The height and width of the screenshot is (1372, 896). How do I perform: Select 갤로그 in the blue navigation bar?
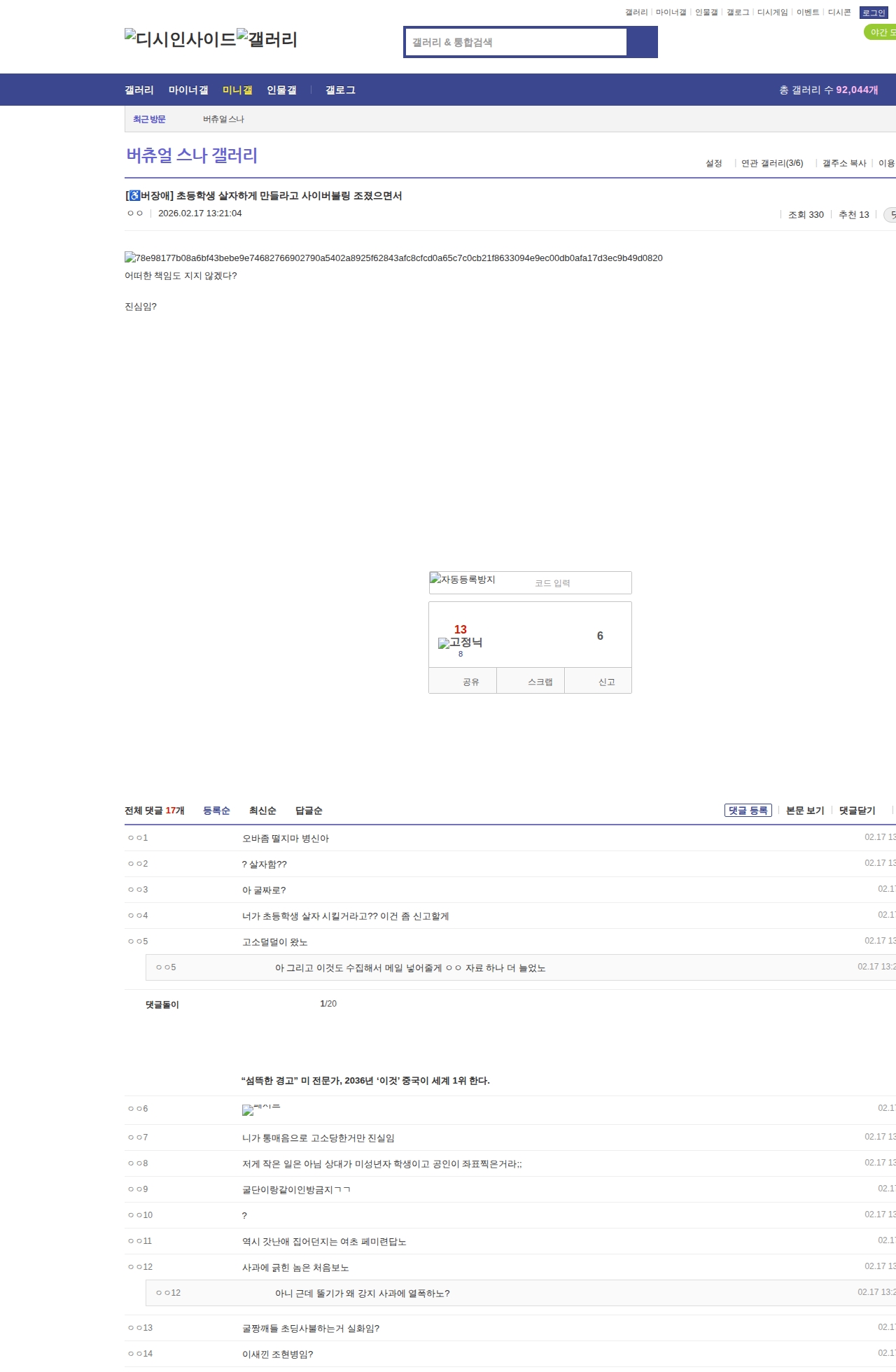point(340,90)
